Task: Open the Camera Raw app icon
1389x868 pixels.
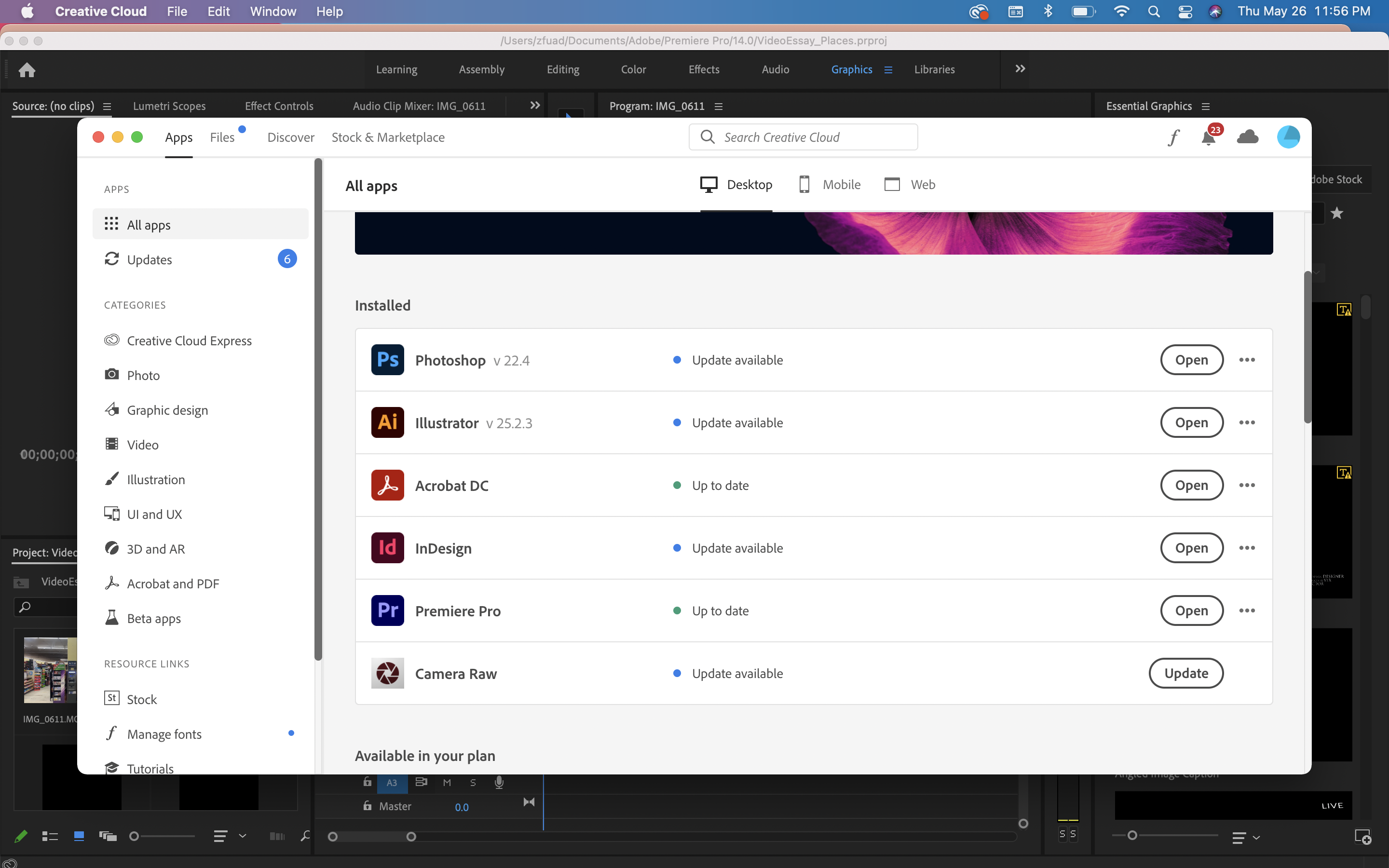Action: 387,673
